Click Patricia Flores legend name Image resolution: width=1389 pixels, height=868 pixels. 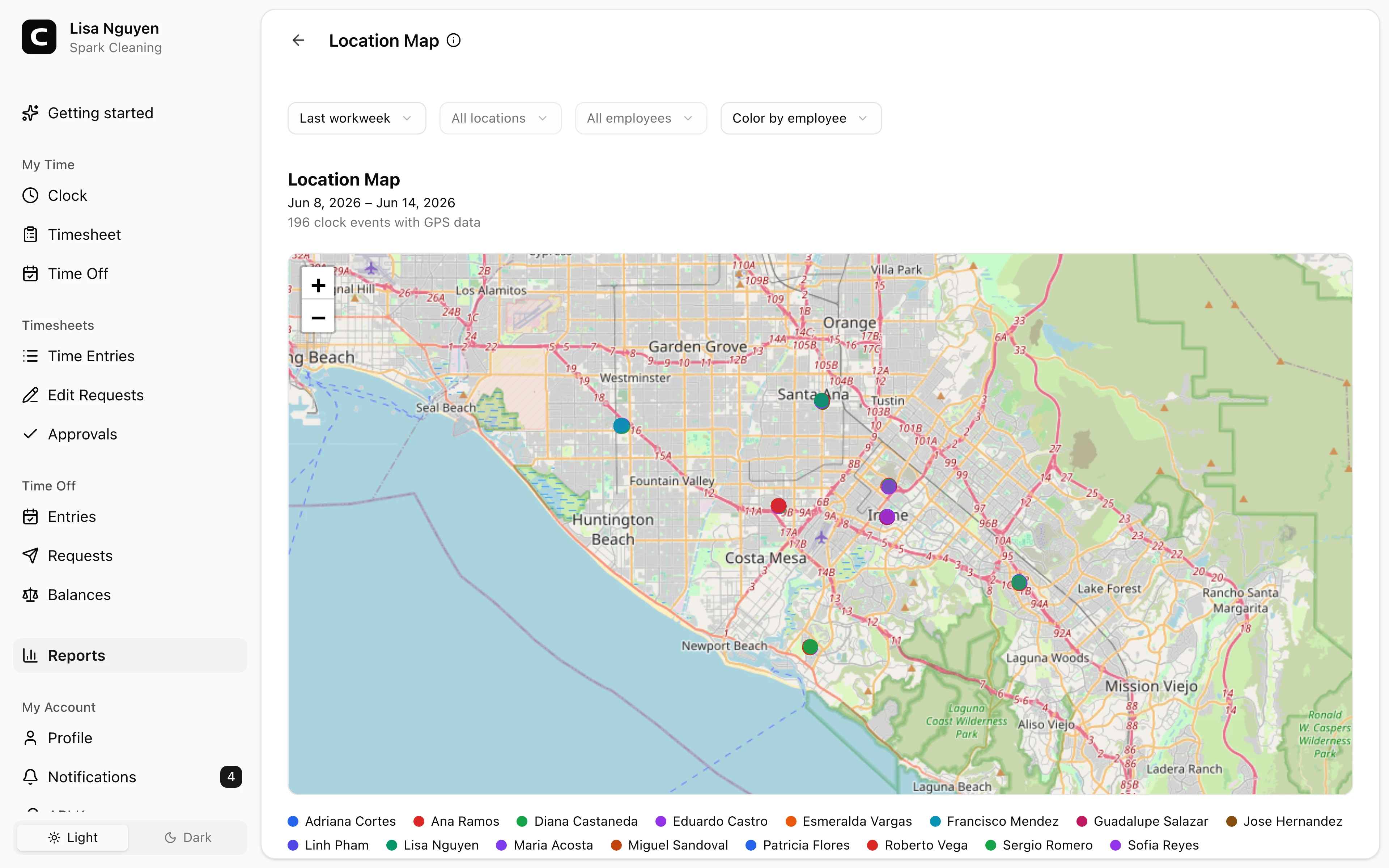coord(806,846)
